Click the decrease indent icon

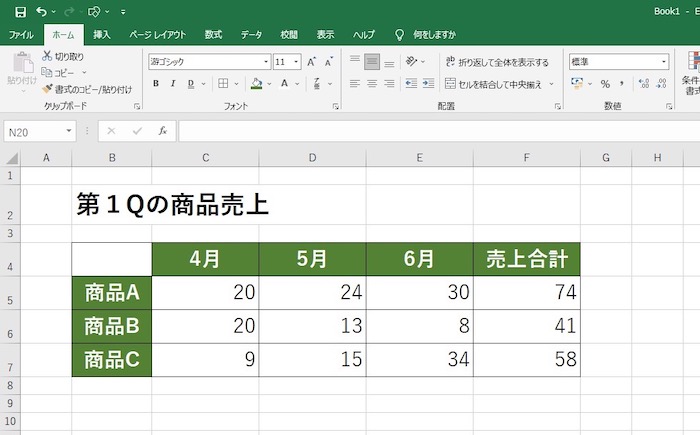click(x=411, y=84)
